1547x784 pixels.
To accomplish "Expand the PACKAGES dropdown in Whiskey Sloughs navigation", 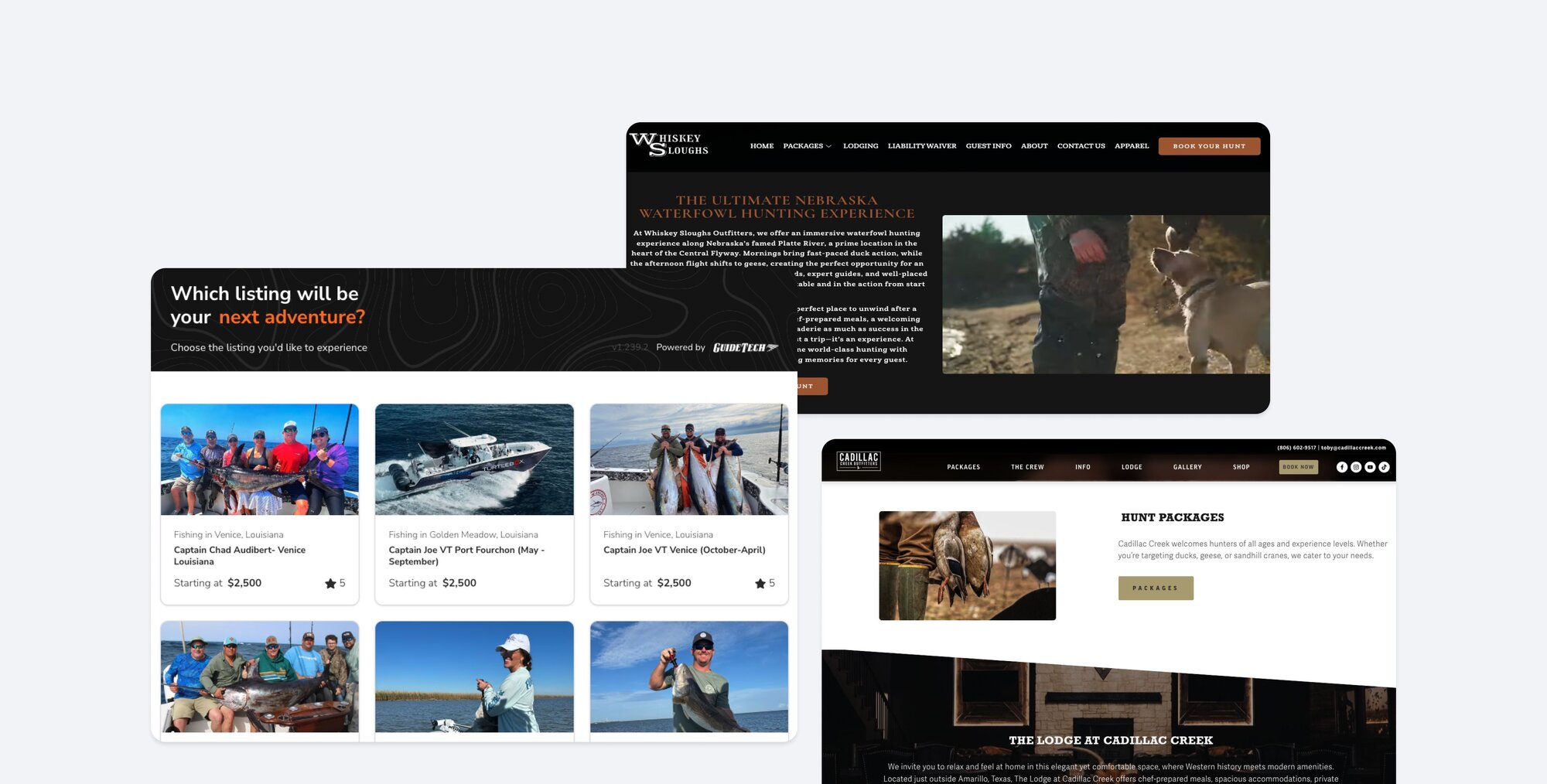I will [x=807, y=145].
